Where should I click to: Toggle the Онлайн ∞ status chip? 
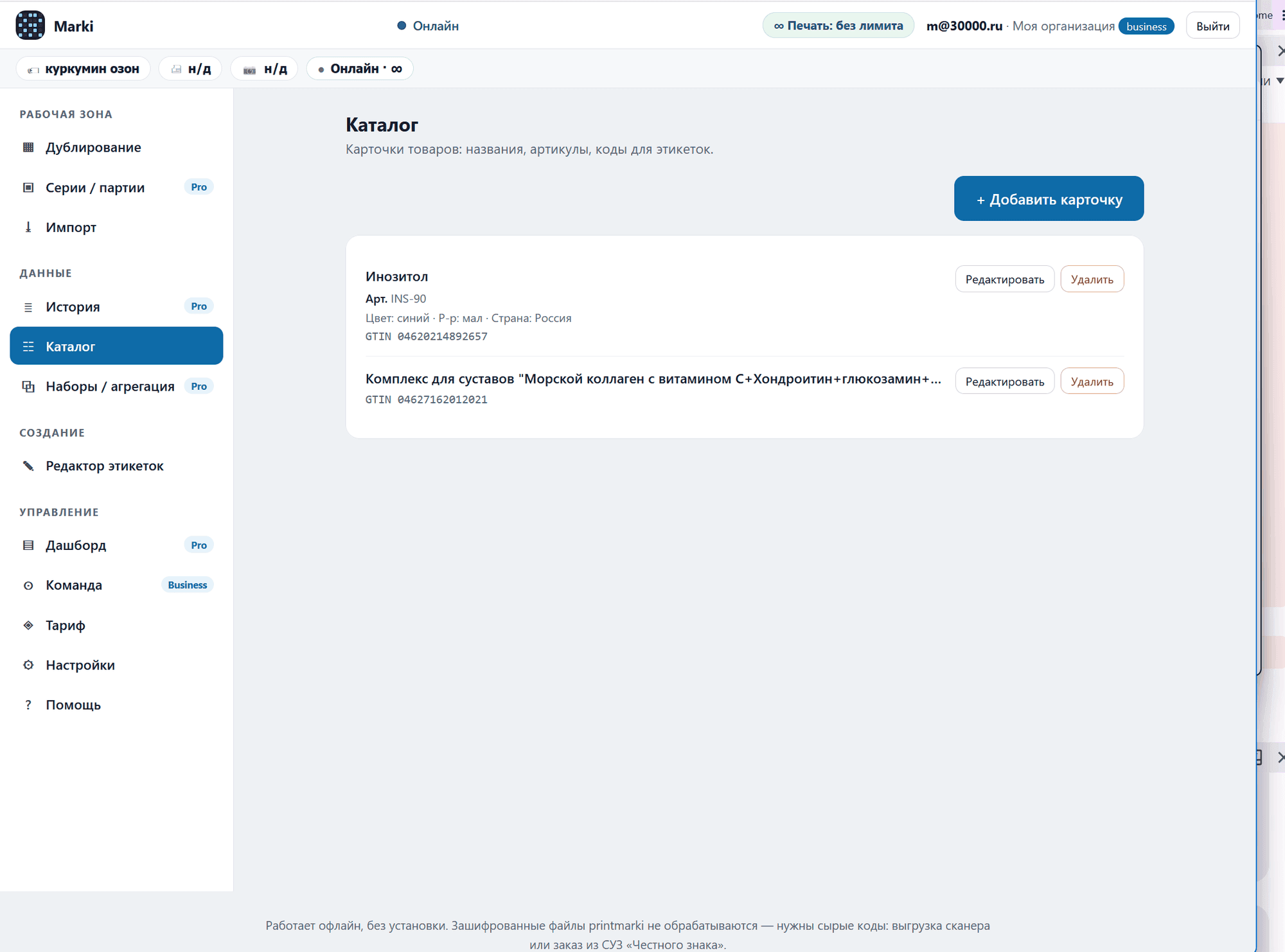tap(360, 69)
